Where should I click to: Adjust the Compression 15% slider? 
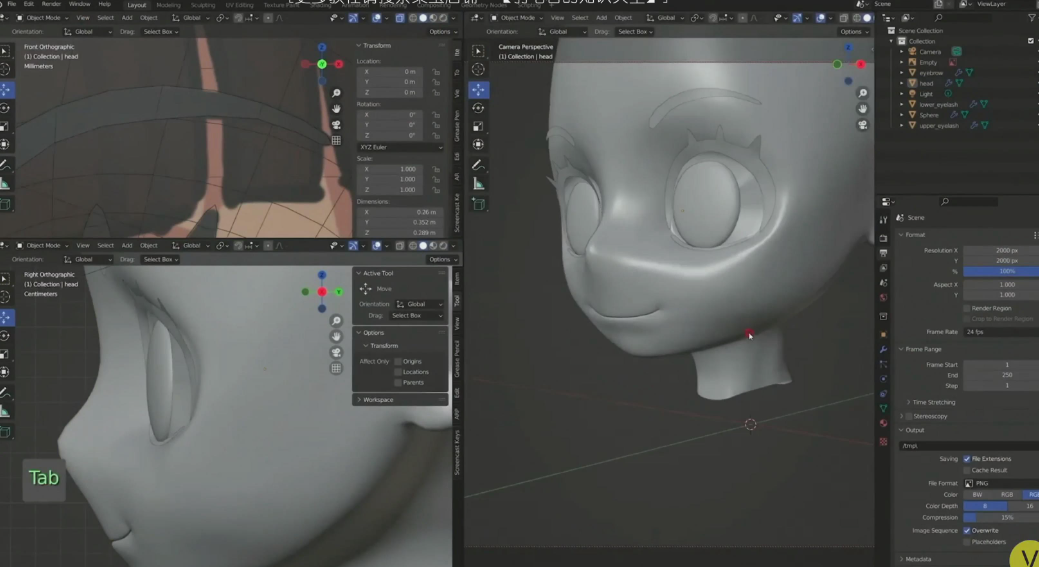click(x=1001, y=517)
